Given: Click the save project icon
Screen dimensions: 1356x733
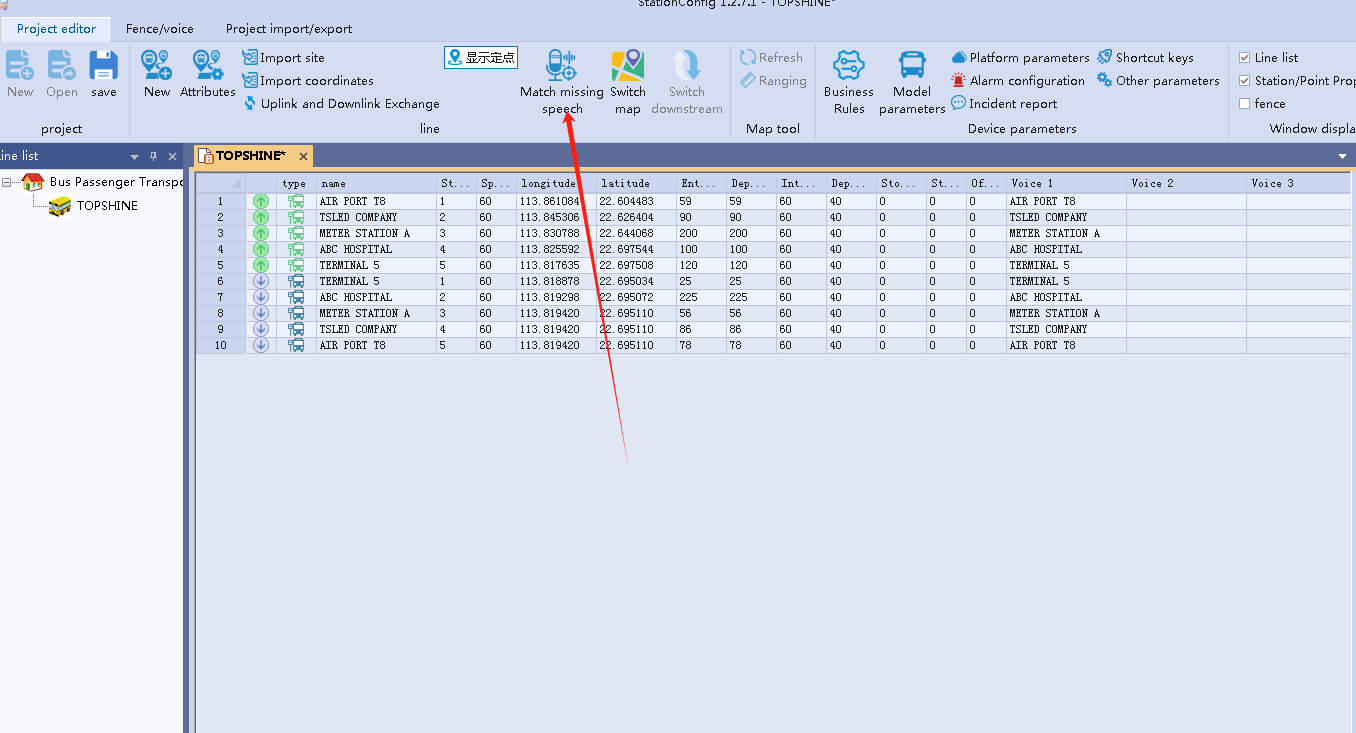Looking at the screenshot, I should (x=104, y=67).
